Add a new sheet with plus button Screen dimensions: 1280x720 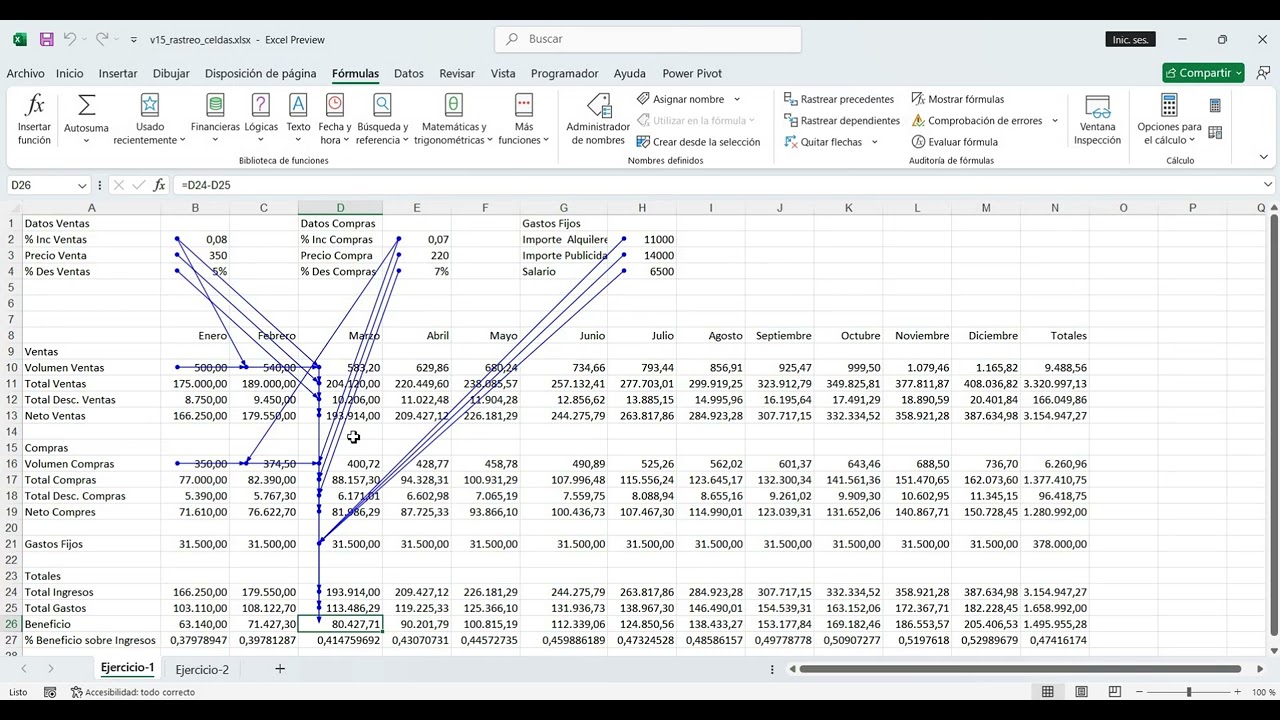(x=280, y=669)
